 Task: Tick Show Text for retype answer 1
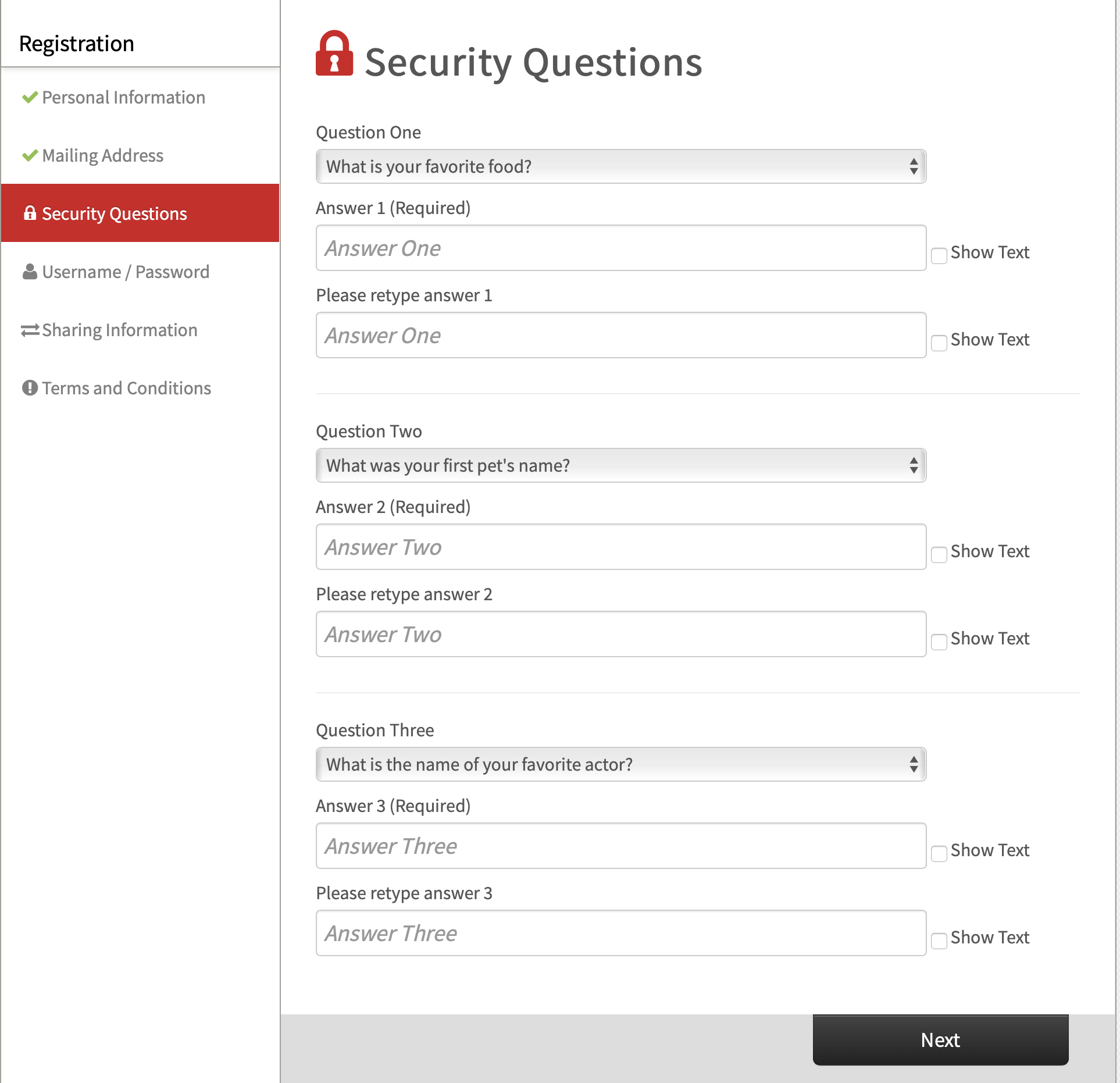coord(939,343)
